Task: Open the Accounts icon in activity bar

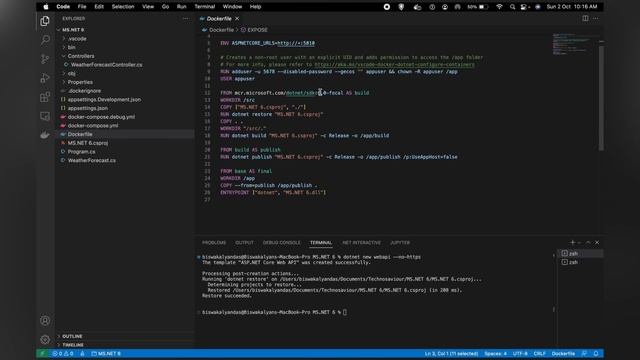Action: 45,320
